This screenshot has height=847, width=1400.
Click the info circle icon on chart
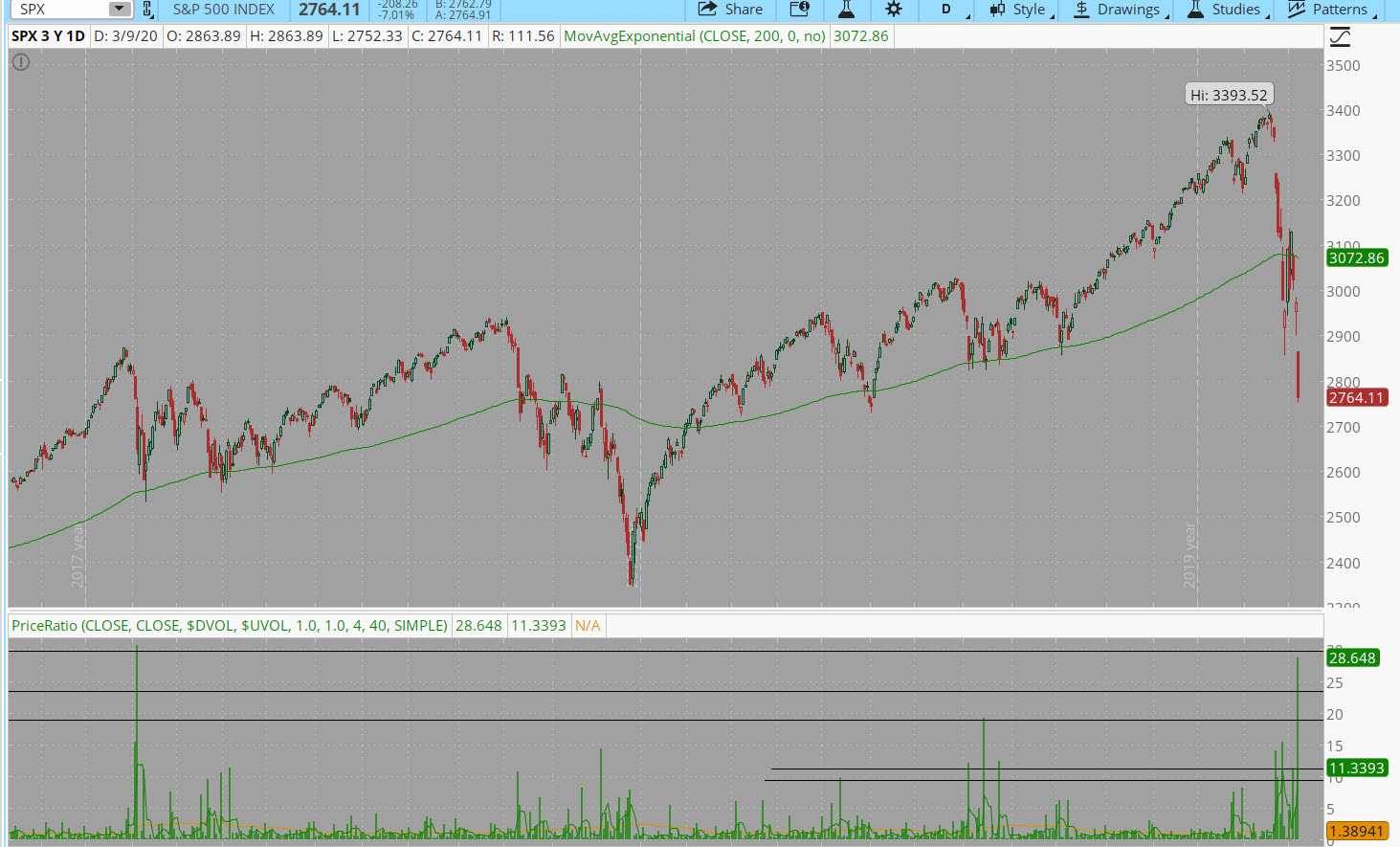tap(21, 62)
